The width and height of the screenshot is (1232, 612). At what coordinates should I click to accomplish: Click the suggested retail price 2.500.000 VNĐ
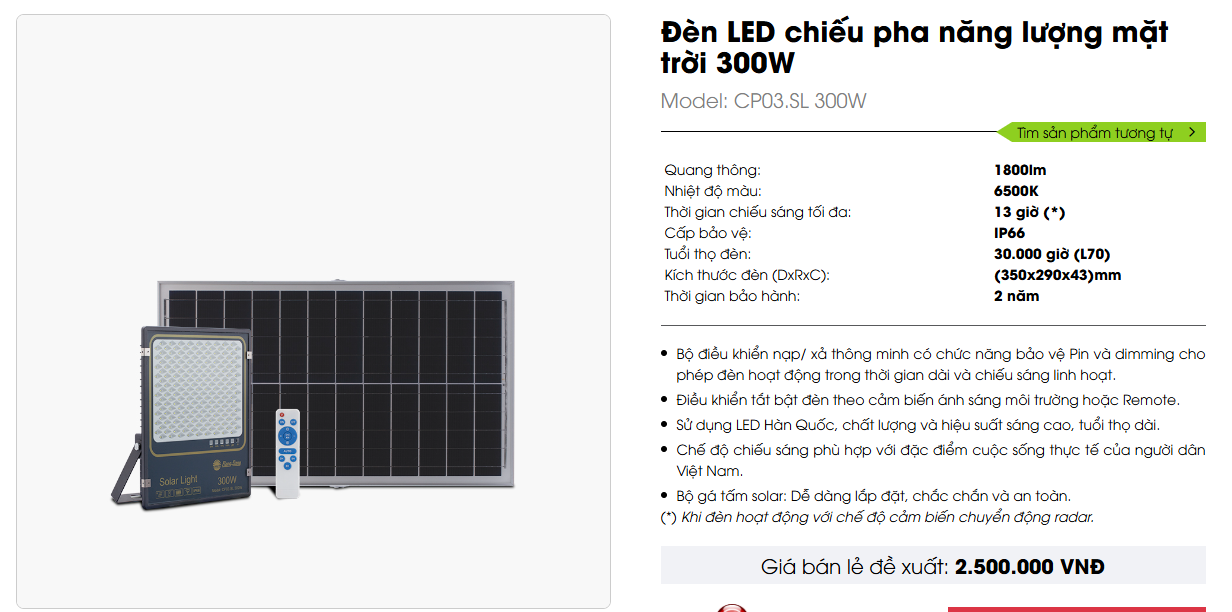[x=1029, y=567]
